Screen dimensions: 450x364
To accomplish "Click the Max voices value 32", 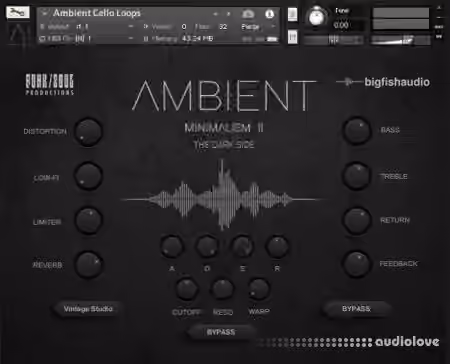I will coord(223,26).
